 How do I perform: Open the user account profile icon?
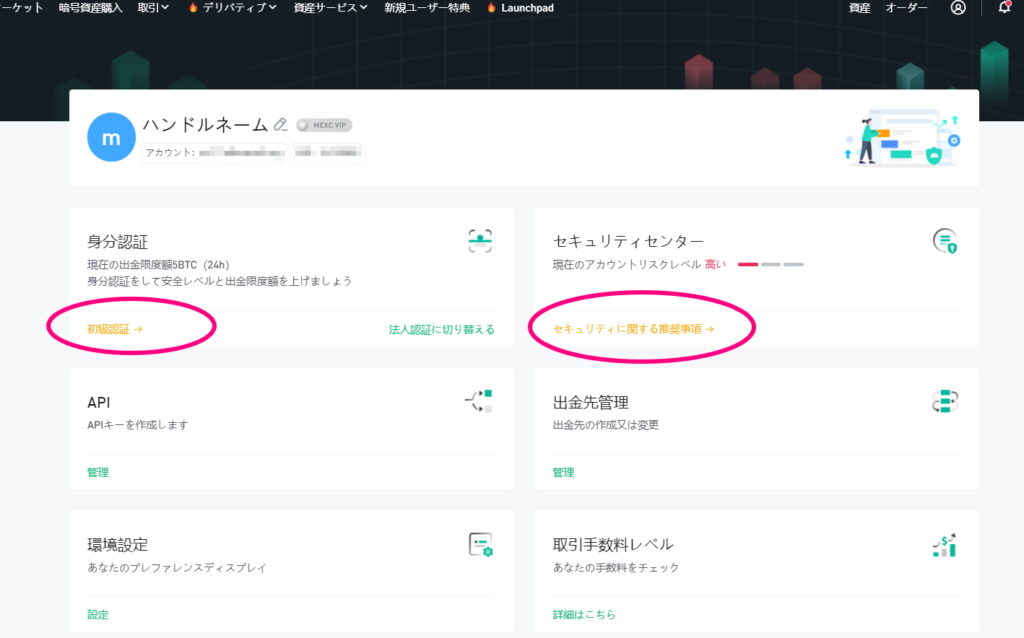(x=958, y=8)
